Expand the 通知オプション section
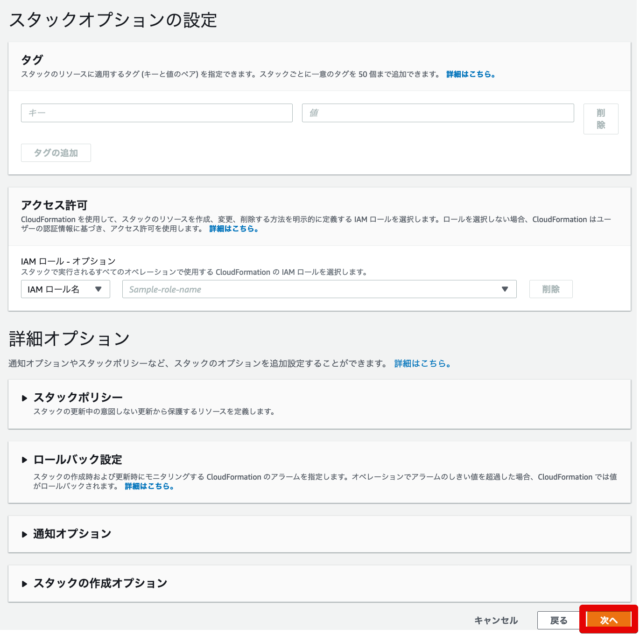 [x=71, y=534]
